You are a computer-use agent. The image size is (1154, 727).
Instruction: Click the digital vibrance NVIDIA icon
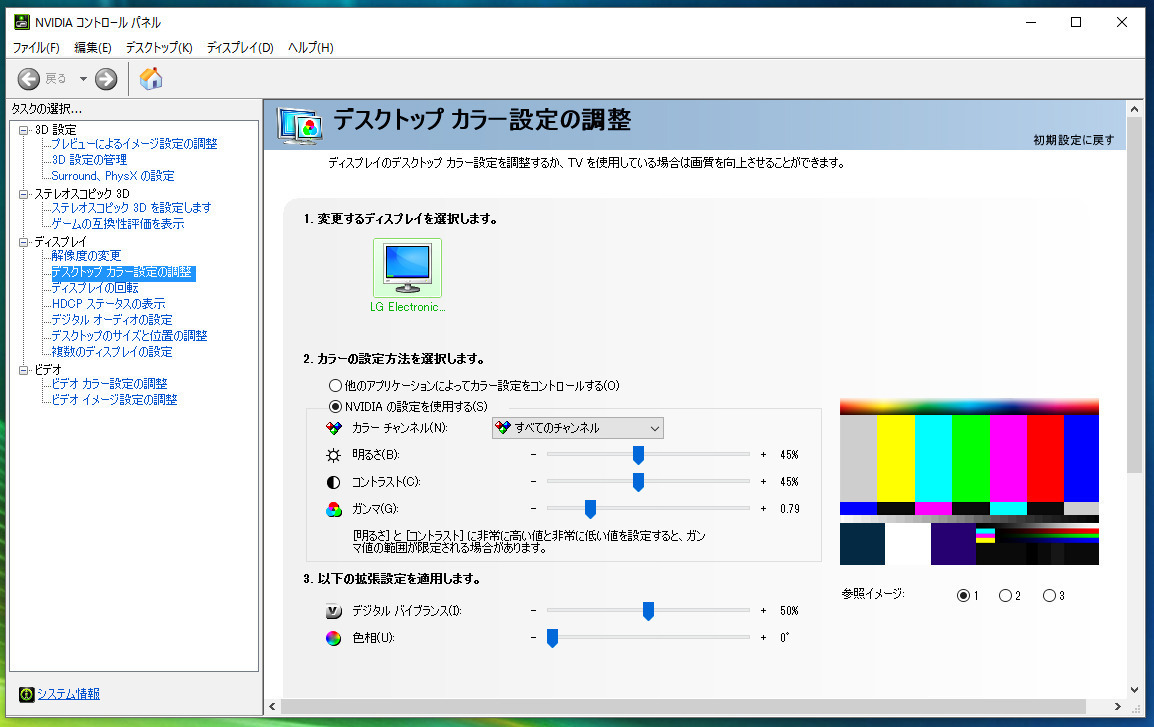pyautogui.click(x=333, y=611)
